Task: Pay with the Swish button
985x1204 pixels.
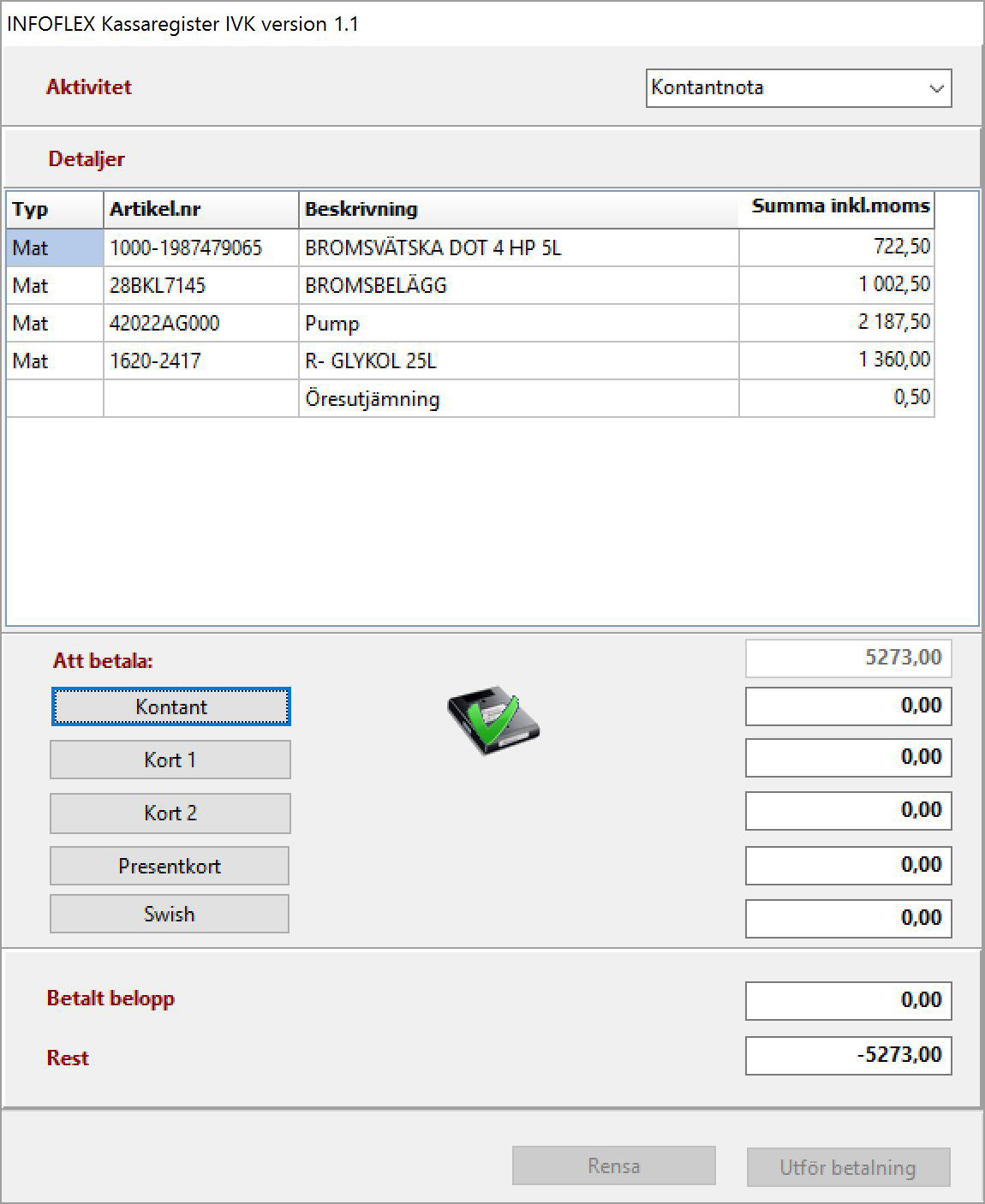Action: coord(170,915)
